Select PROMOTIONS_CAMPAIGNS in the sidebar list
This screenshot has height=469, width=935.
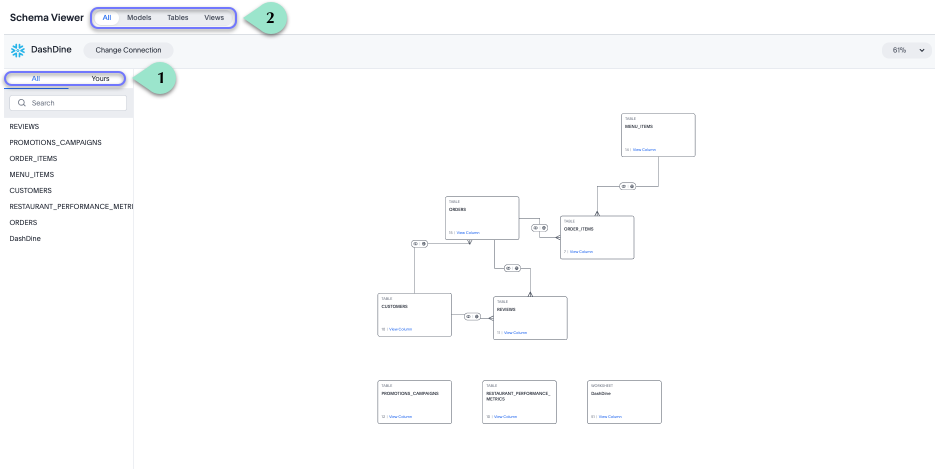pos(55,143)
